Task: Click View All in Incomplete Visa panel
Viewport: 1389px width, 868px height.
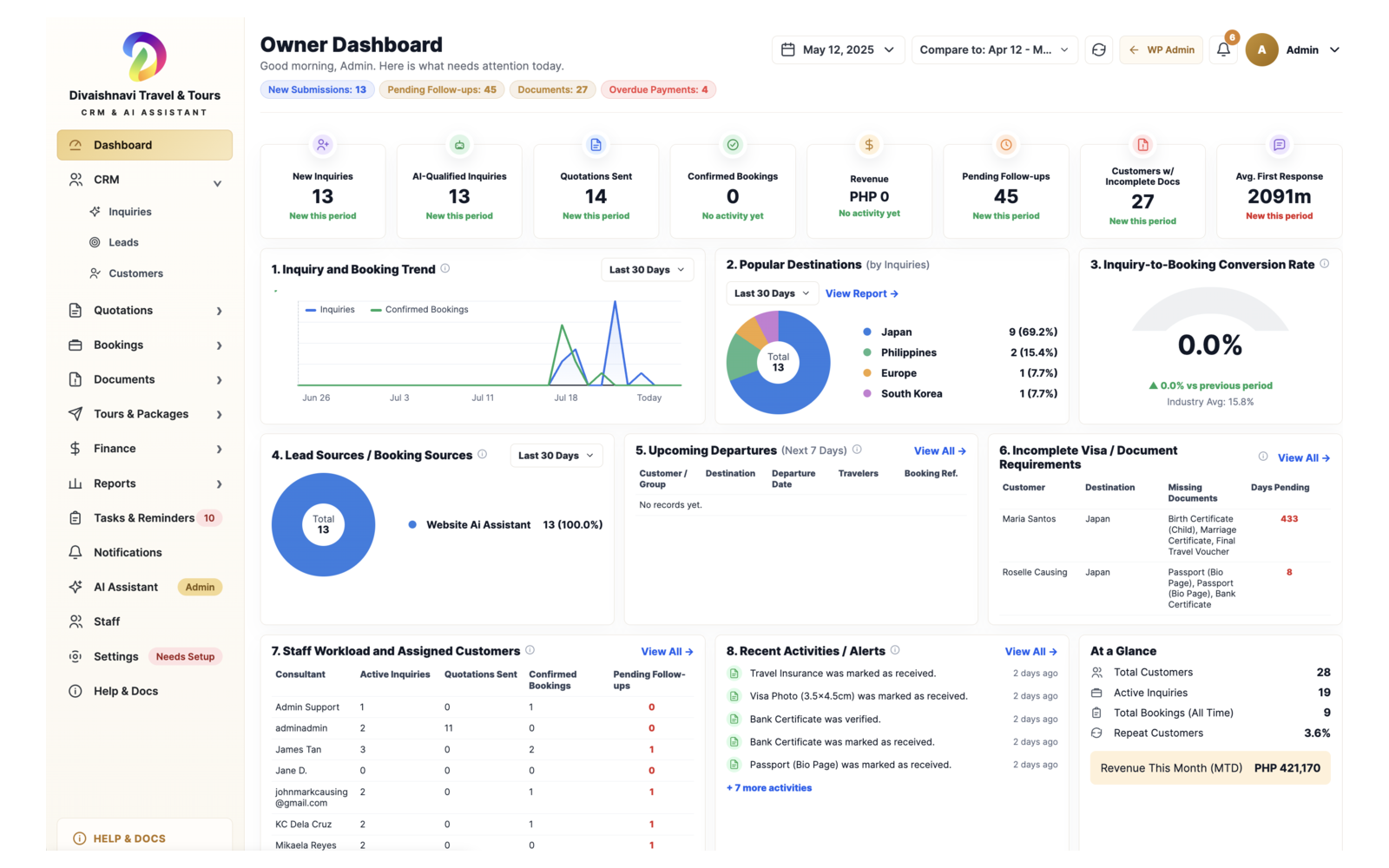Action: 1304,458
